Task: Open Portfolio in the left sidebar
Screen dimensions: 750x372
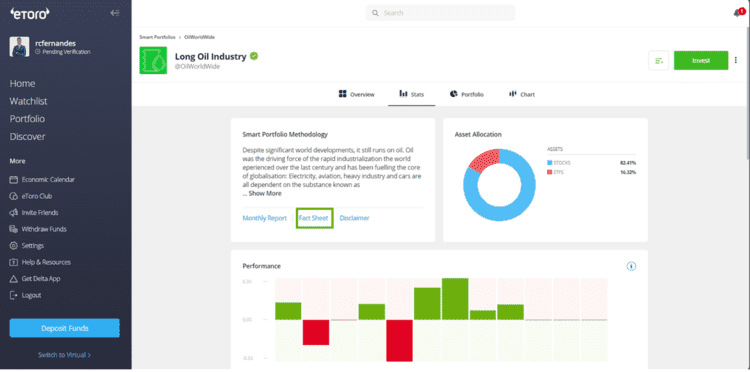Action: pos(27,119)
